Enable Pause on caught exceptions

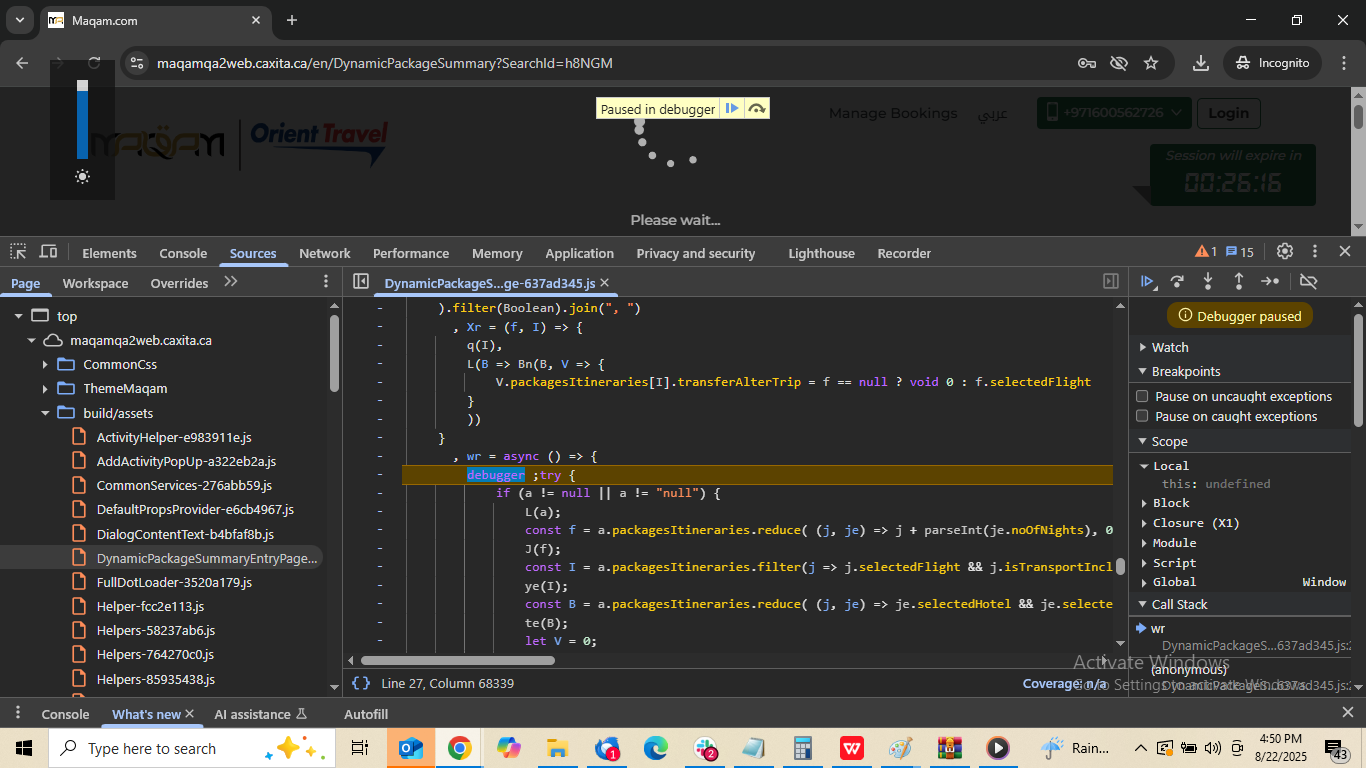tap(1142, 416)
